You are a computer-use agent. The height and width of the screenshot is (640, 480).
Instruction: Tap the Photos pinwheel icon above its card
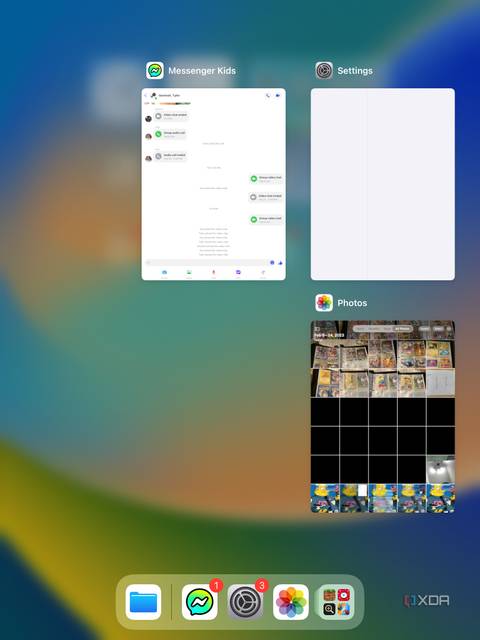324,303
